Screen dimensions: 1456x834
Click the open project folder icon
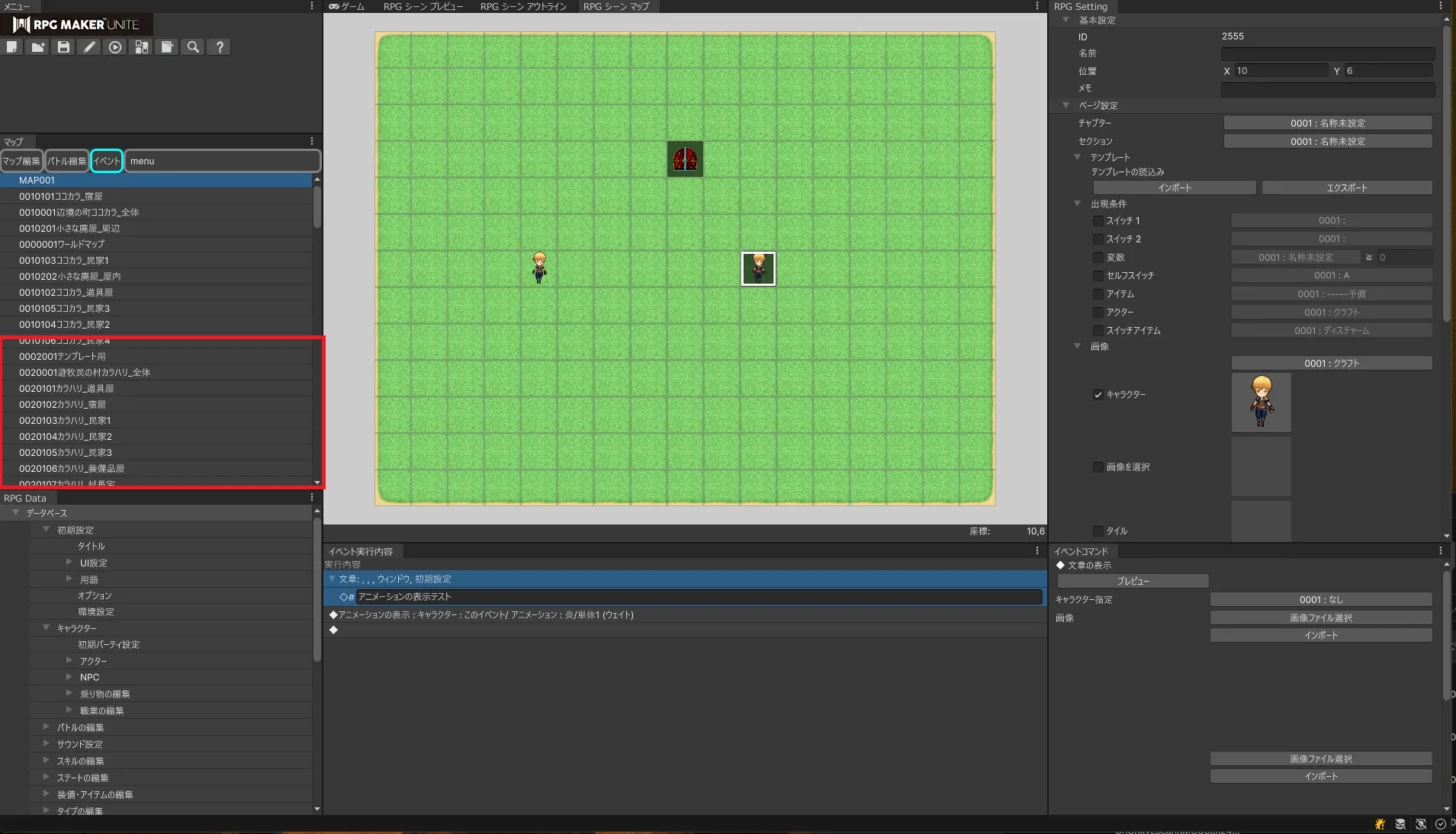tap(37, 47)
